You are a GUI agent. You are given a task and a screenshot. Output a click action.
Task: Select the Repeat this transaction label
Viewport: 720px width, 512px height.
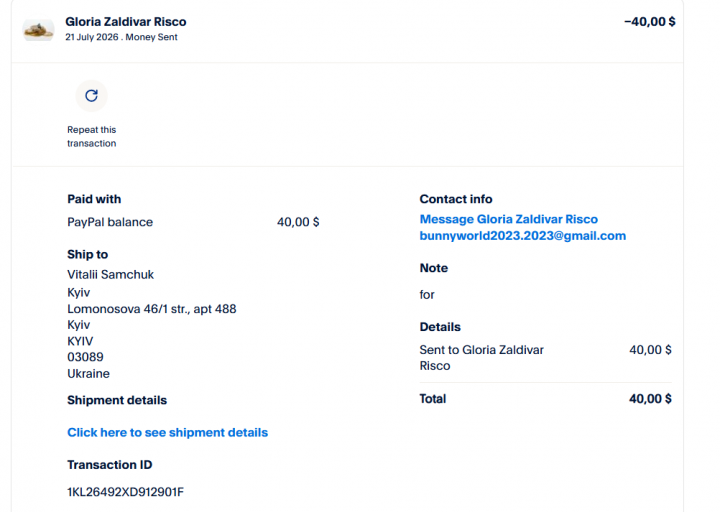coord(91,136)
